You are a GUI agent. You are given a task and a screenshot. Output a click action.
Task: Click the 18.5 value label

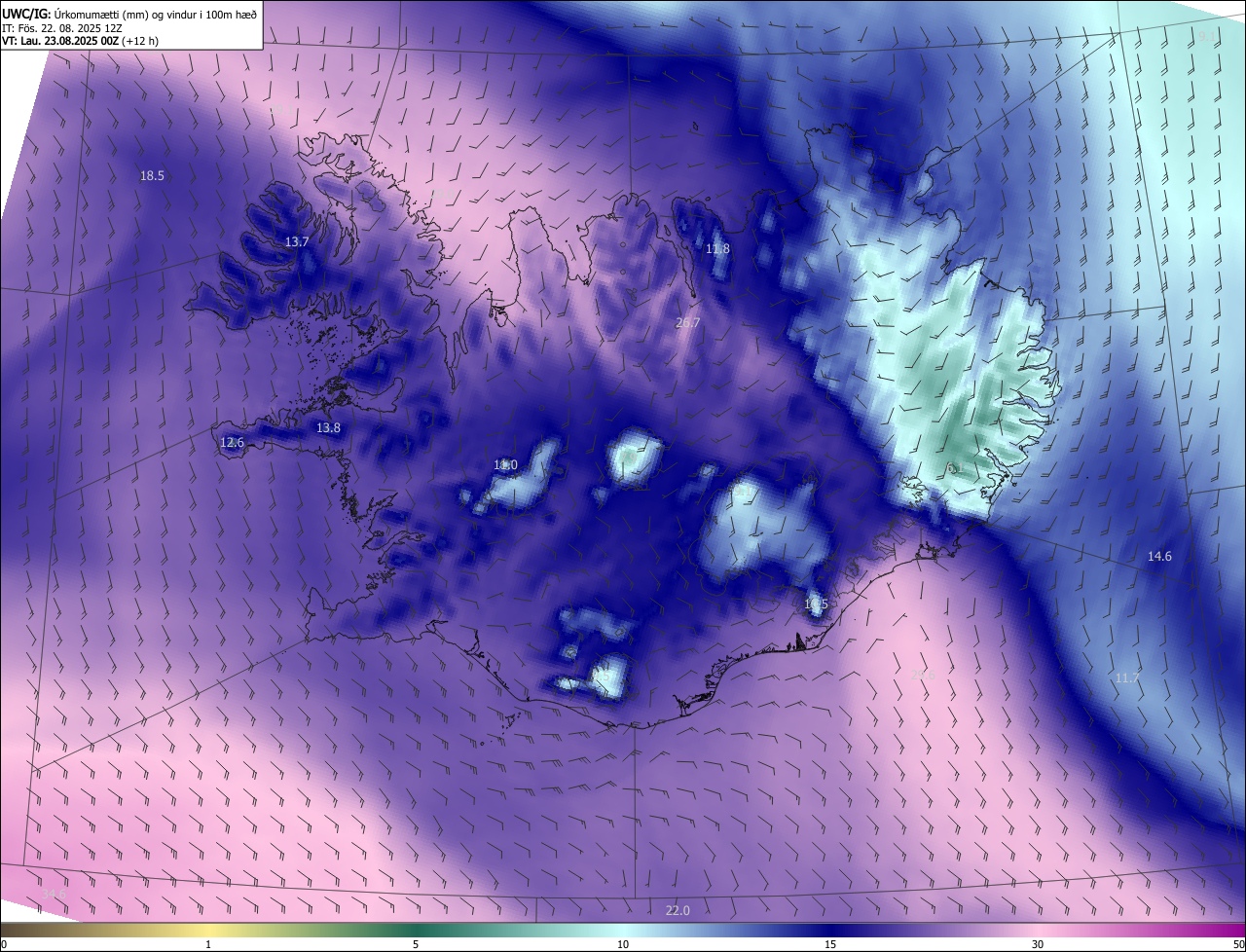click(x=152, y=176)
